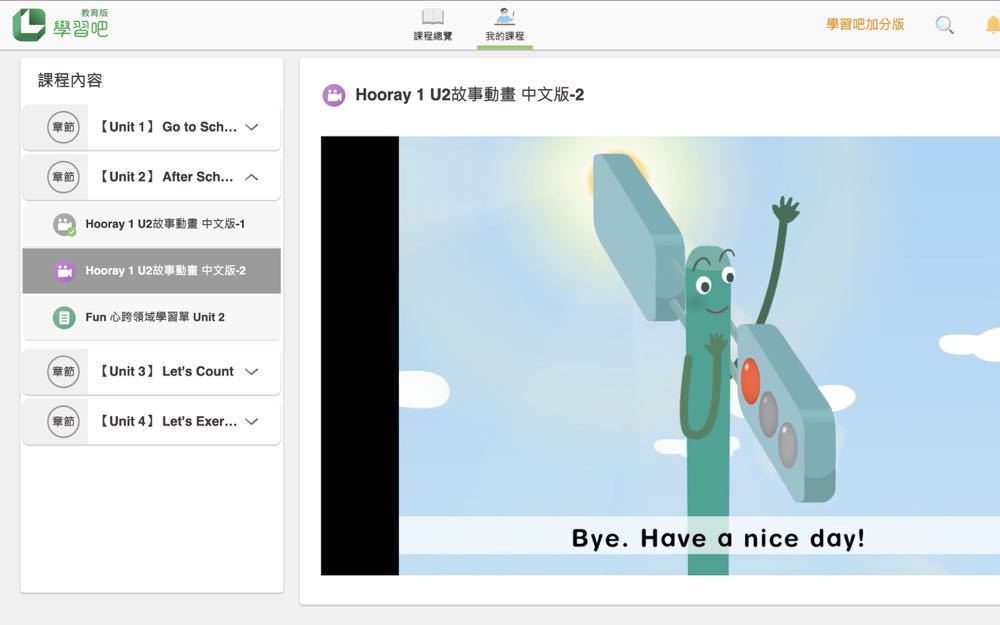Click the 章節 badge for Unit 4
Screen dimensions: 1000x625
coord(63,421)
